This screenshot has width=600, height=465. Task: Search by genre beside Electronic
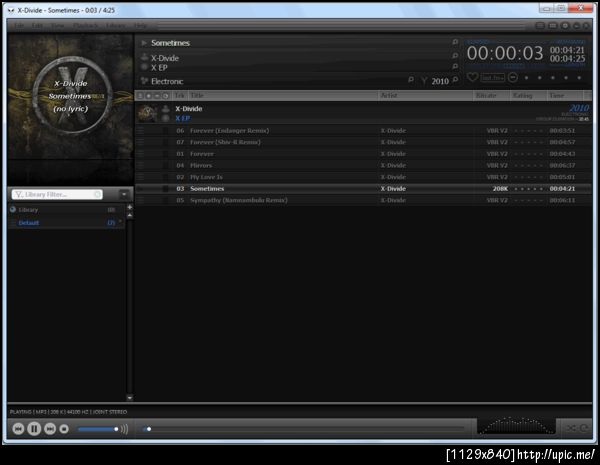tap(411, 80)
